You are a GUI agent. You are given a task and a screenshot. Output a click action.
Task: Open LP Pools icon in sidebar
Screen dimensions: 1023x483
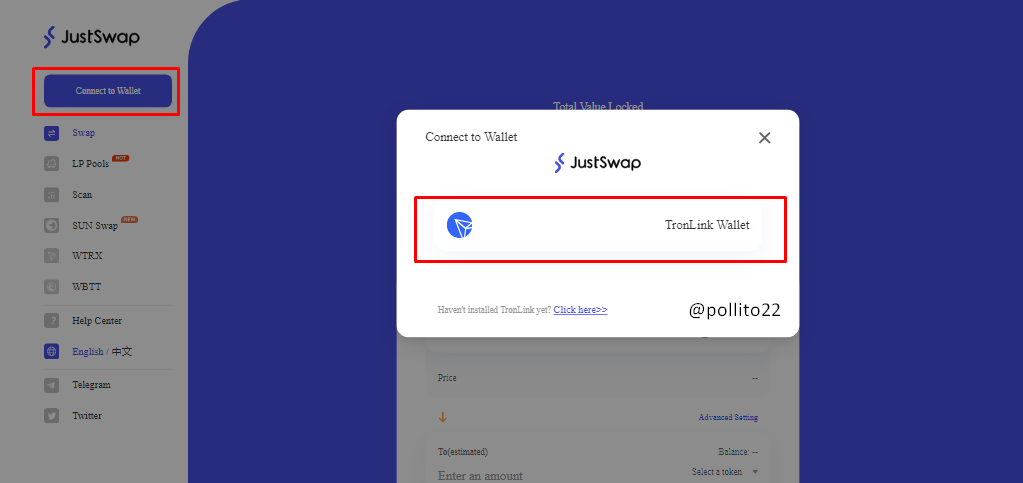tap(52, 164)
